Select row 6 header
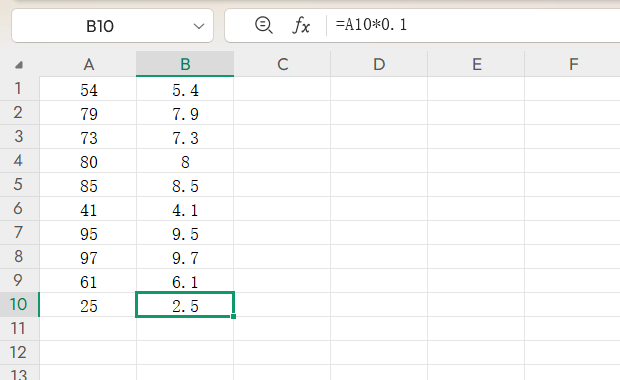Screen dimensions: 620x380 click(19, 208)
